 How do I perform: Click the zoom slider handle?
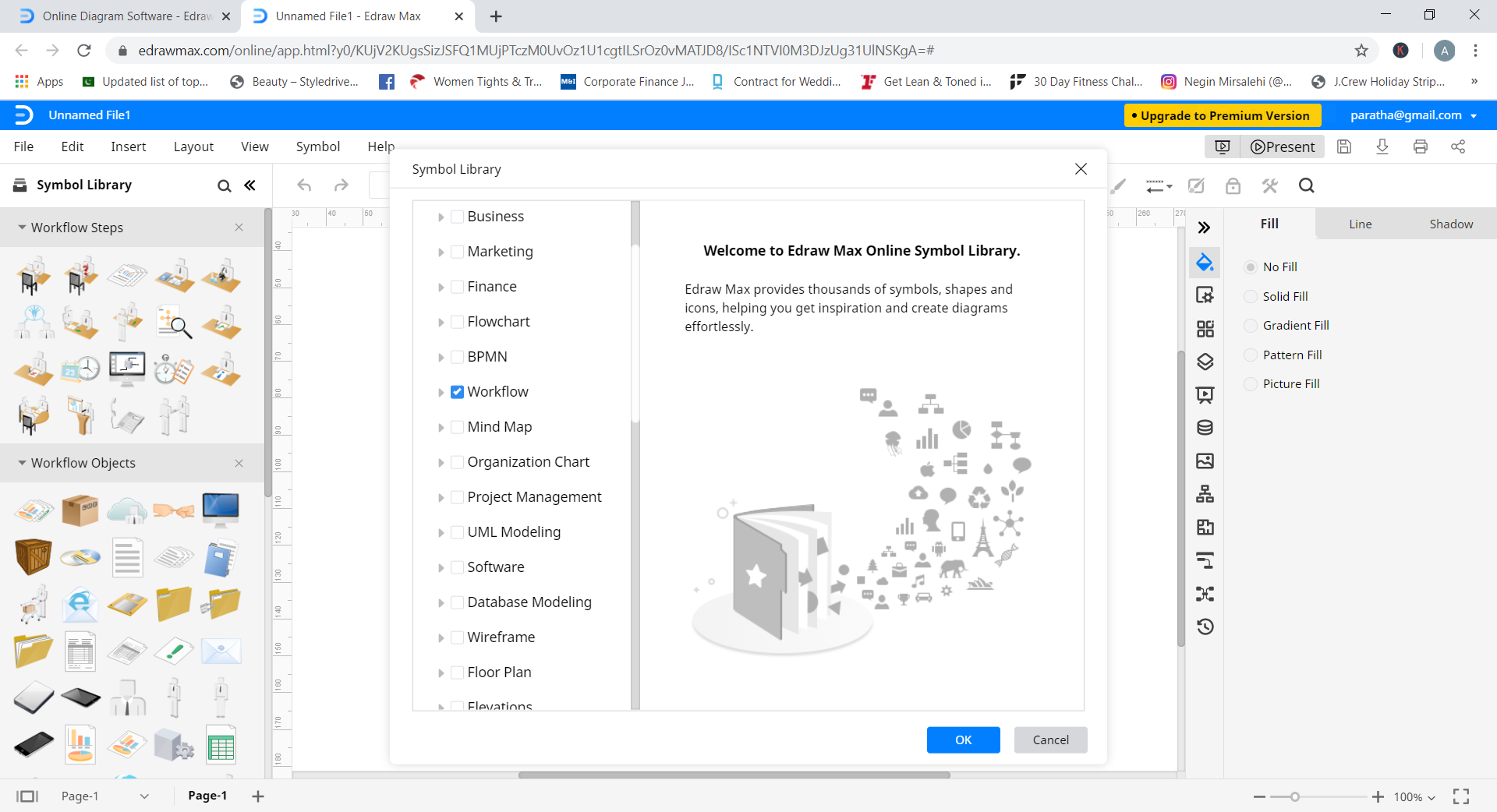(x=1295, y=796)
